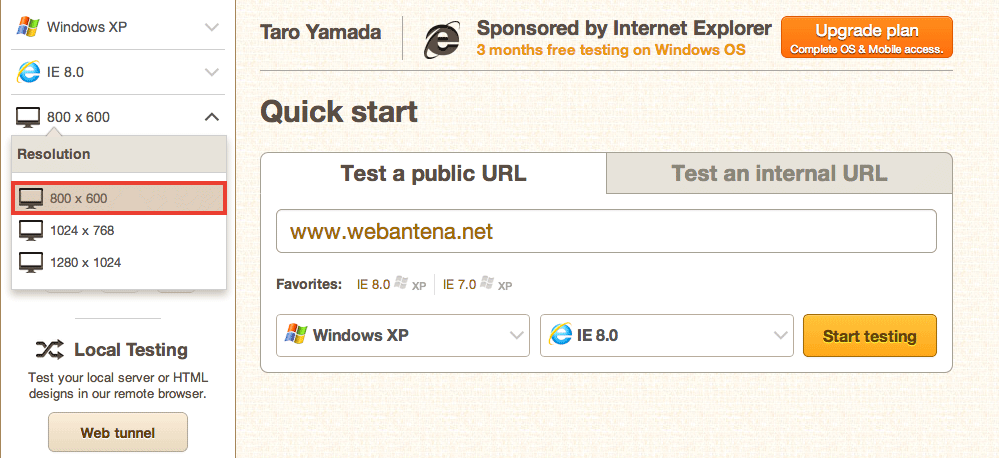Click the URL input field with www.webantena.net

606,231
